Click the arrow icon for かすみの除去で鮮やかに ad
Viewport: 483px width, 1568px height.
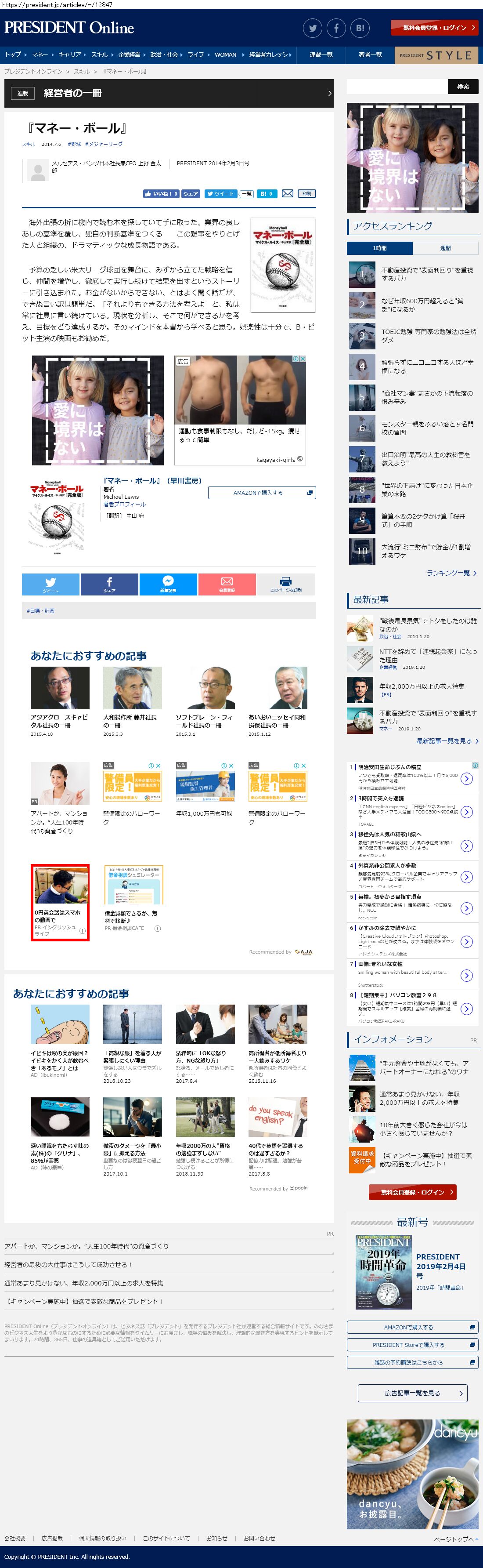467,942
